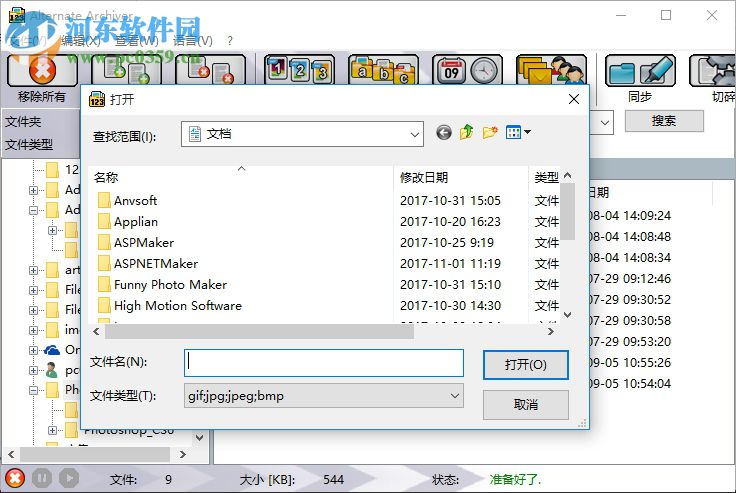Click the dialog vertical scrollbar thumb

click(x=567, y=212)
